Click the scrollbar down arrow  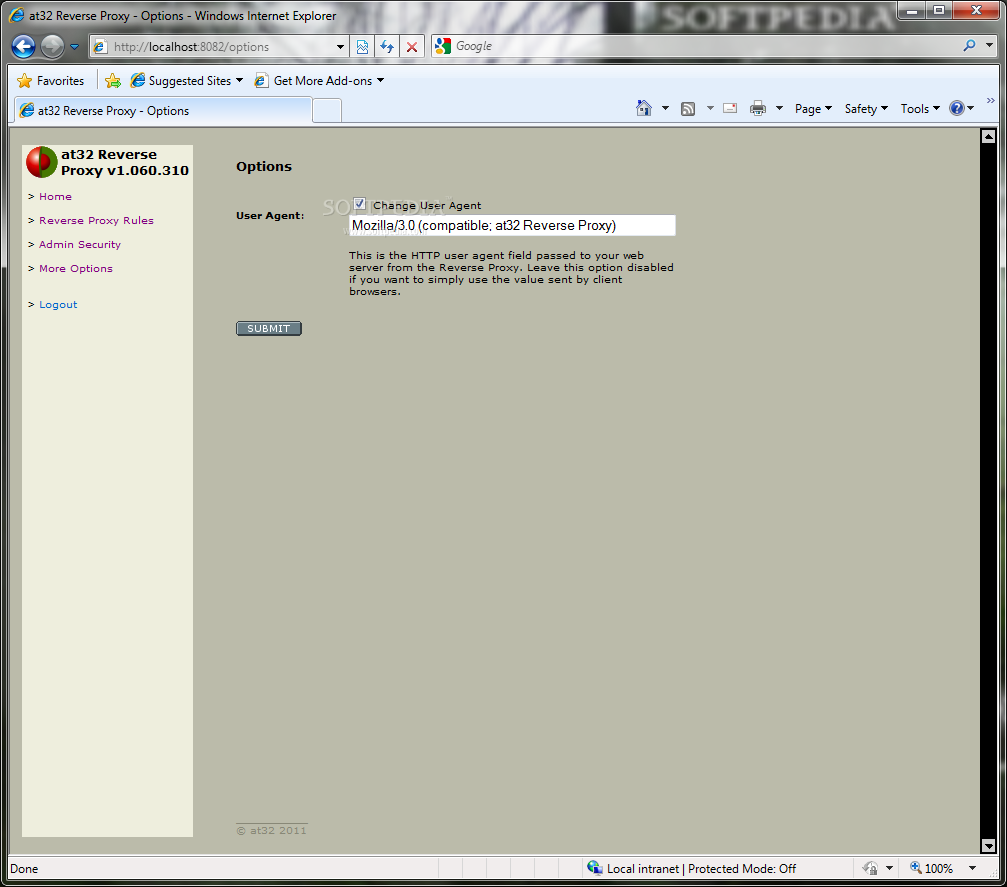(988, 846)
